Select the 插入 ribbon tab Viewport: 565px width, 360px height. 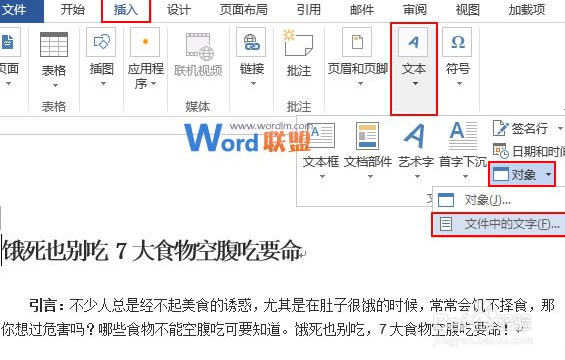coord(126,10)
